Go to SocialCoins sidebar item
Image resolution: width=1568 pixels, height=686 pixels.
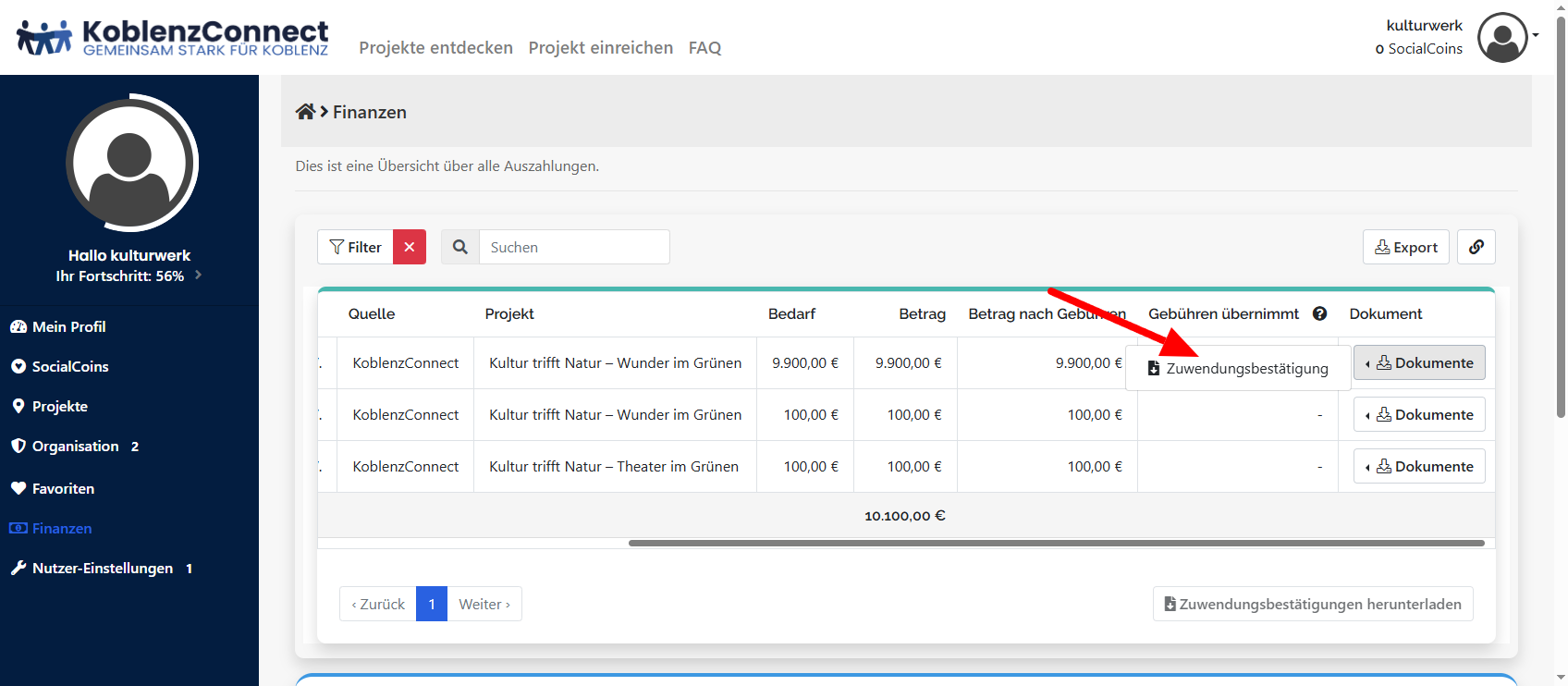(70, 366)
